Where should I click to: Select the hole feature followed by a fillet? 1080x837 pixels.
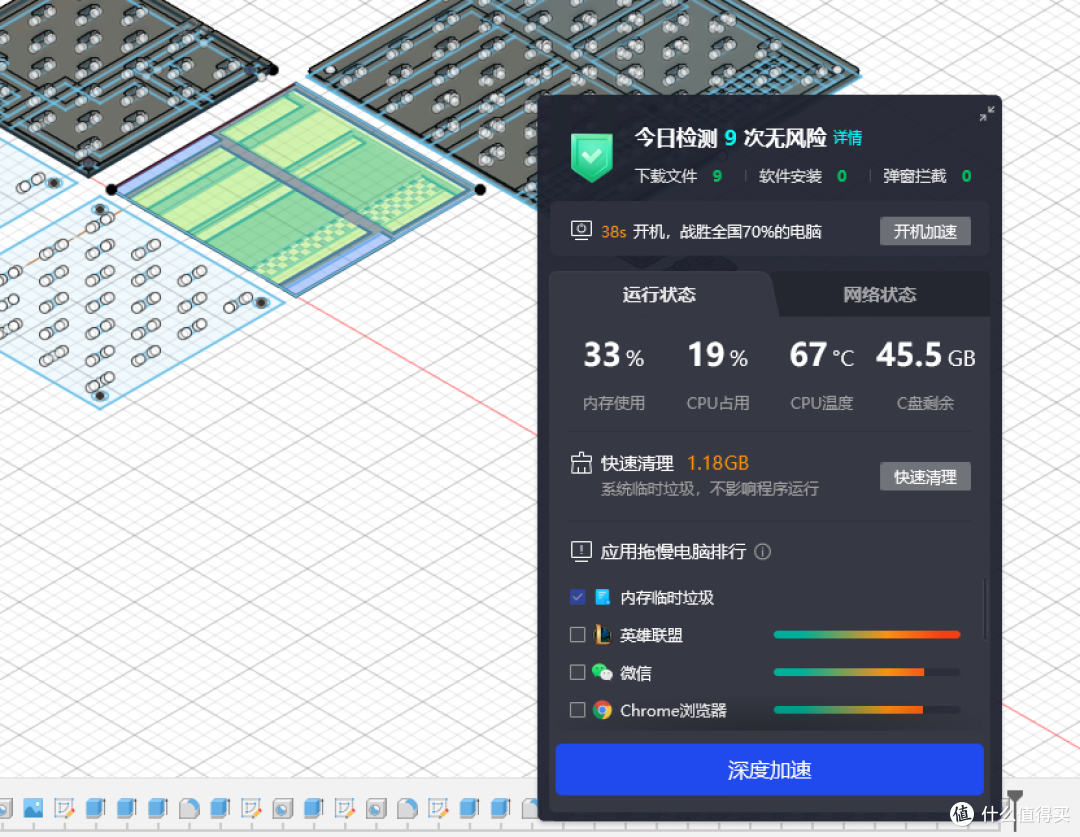[376, 808]
